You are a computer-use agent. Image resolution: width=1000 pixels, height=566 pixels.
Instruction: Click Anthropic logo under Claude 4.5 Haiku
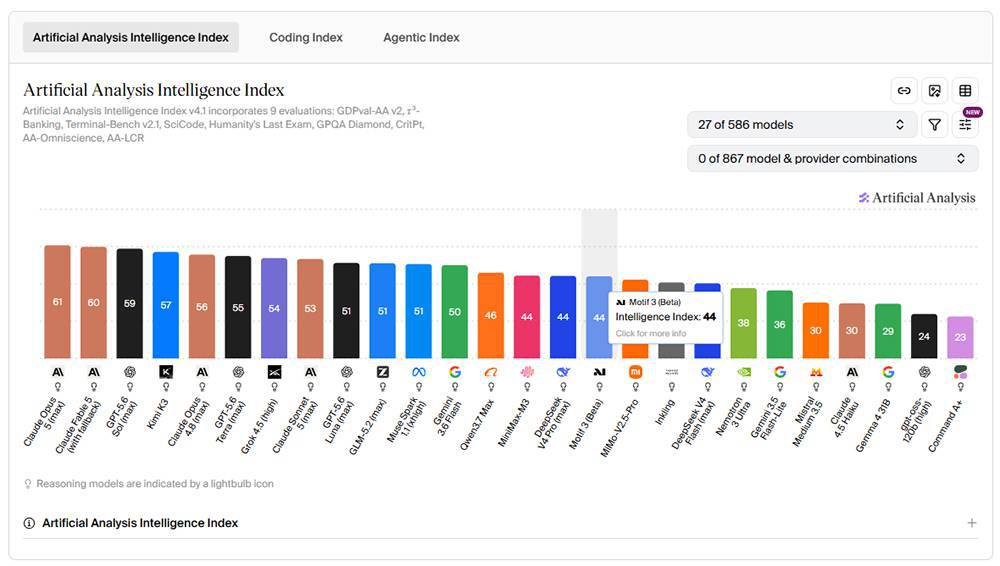(x=852, y=372)
